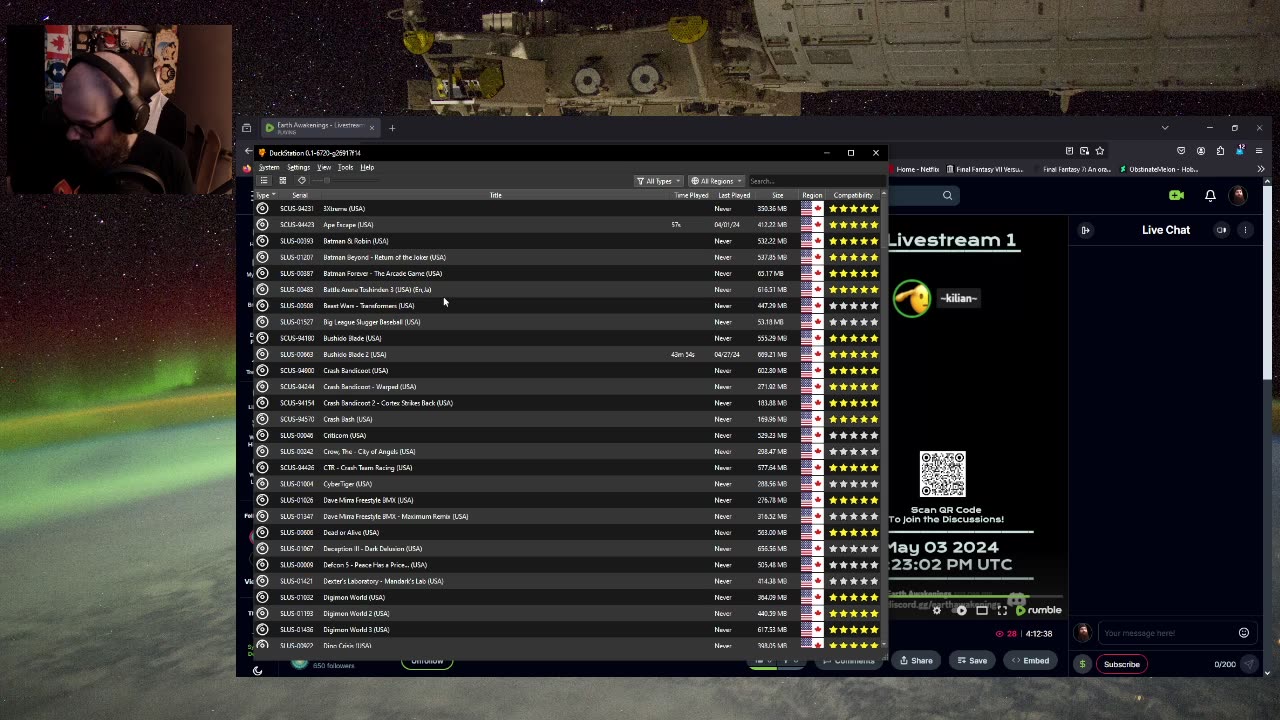Open ObstinateMelon bookmark
The width and height of the screenshot is (1280, 720).
click(x=1160, y=169)
